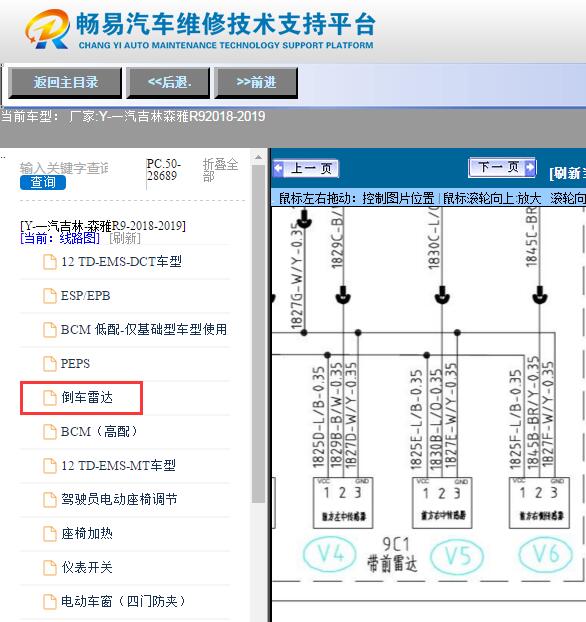Select the 倒车雷达 diagram entry
Image resolution: width=586 pixels, height=622 pixels.
(x=81, y=398)
